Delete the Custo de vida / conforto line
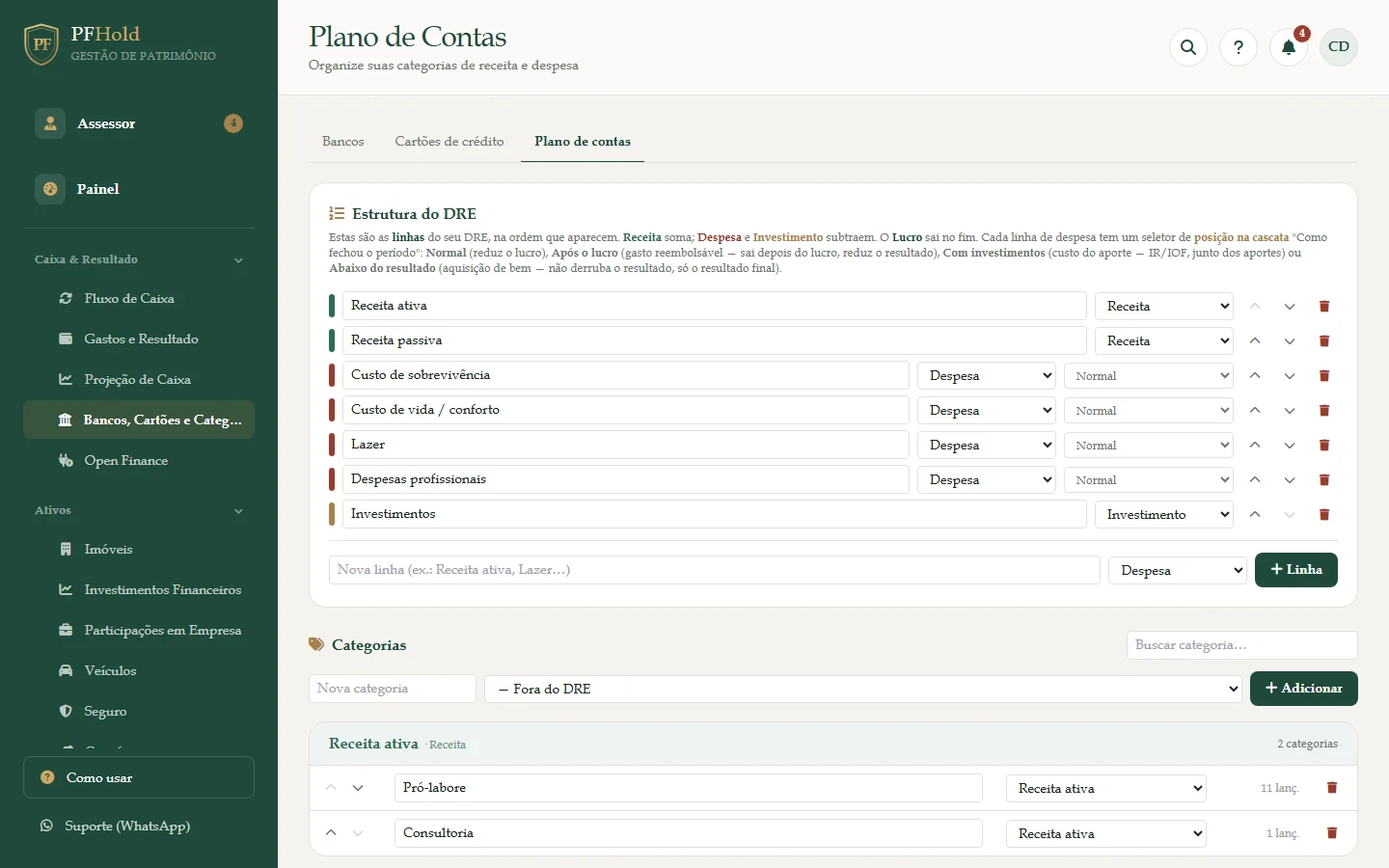The image size is (1389, 868). point(1324,411)
